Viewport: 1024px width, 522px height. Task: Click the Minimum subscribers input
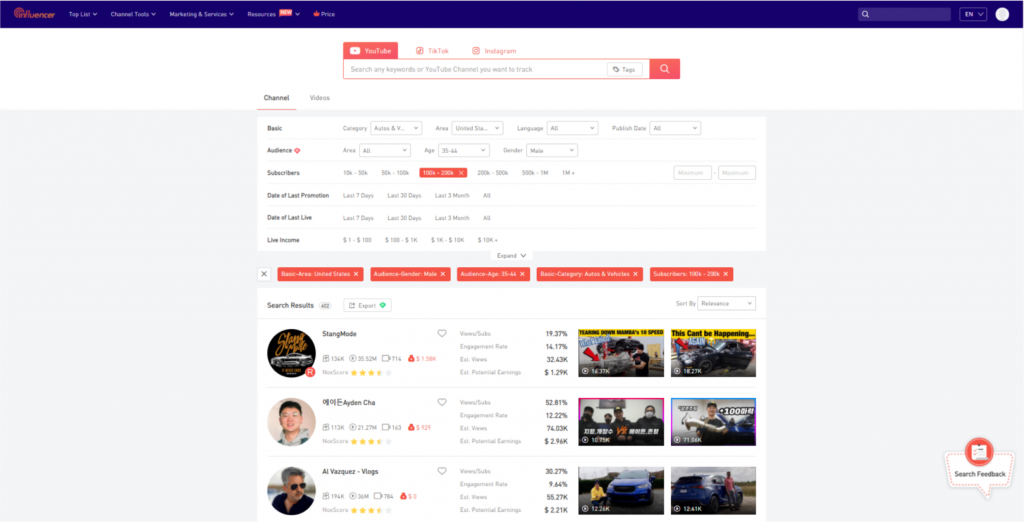click(692, 172)
